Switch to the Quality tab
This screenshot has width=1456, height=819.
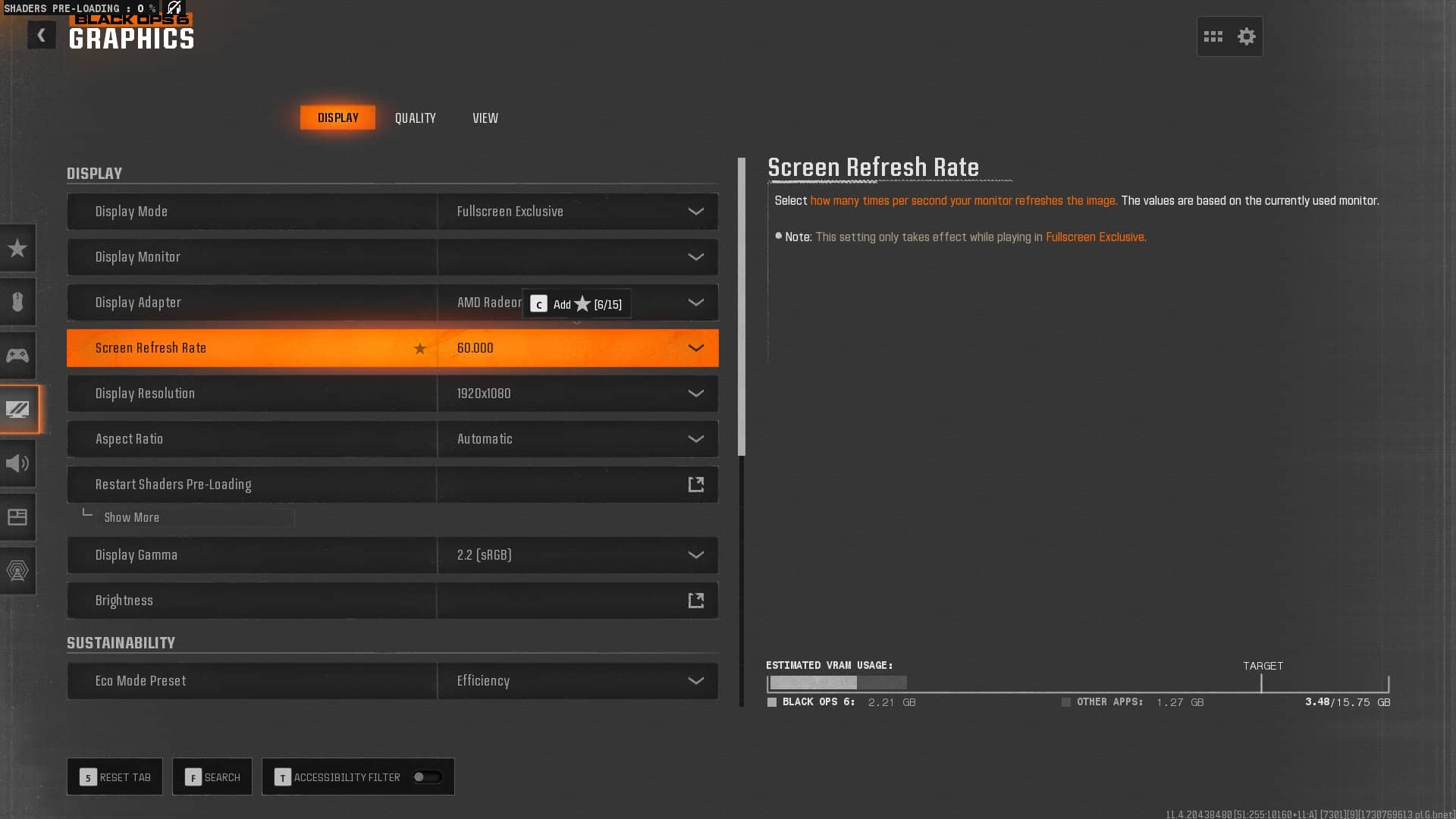click(x=416, y=118)
